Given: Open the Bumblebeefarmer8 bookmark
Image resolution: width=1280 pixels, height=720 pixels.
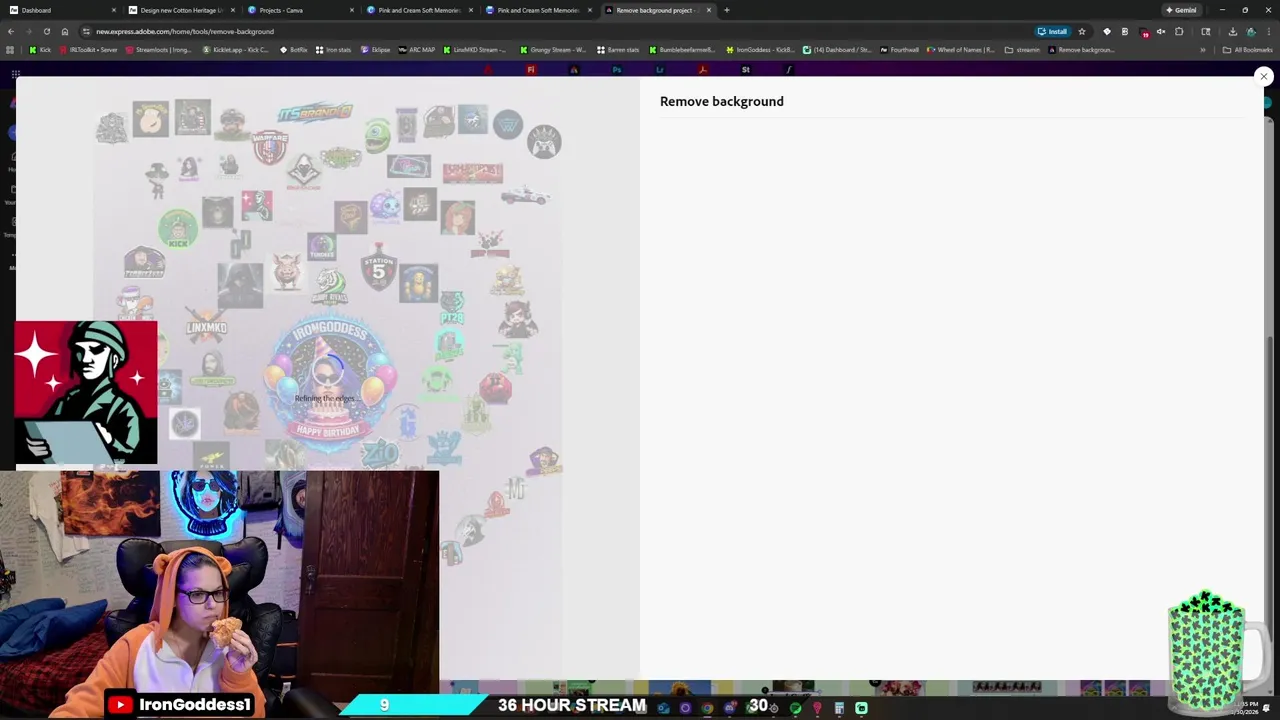Looking at the screenshot, I should 682,50.
